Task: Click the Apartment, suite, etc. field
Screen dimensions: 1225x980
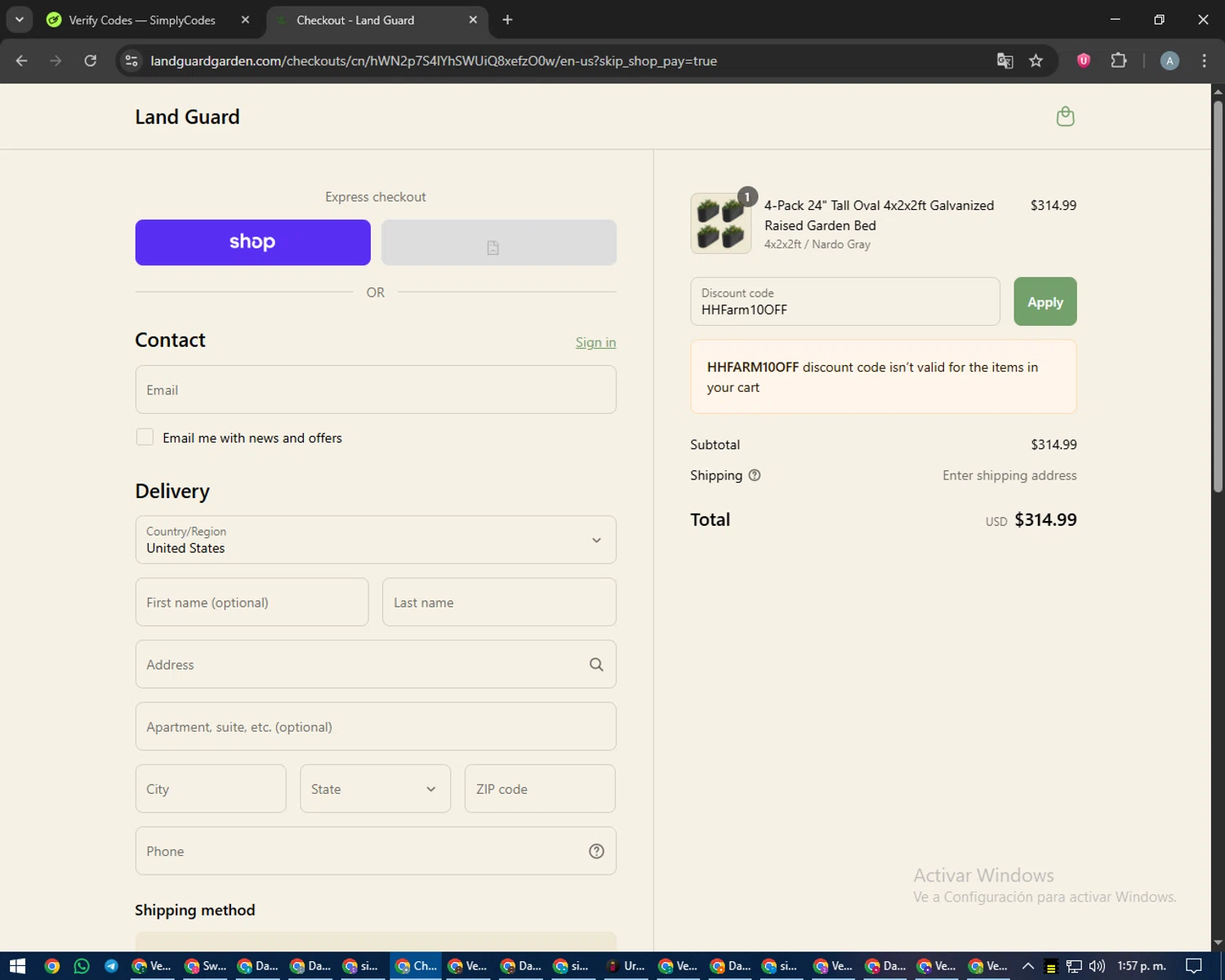Action: click(376, 727)
